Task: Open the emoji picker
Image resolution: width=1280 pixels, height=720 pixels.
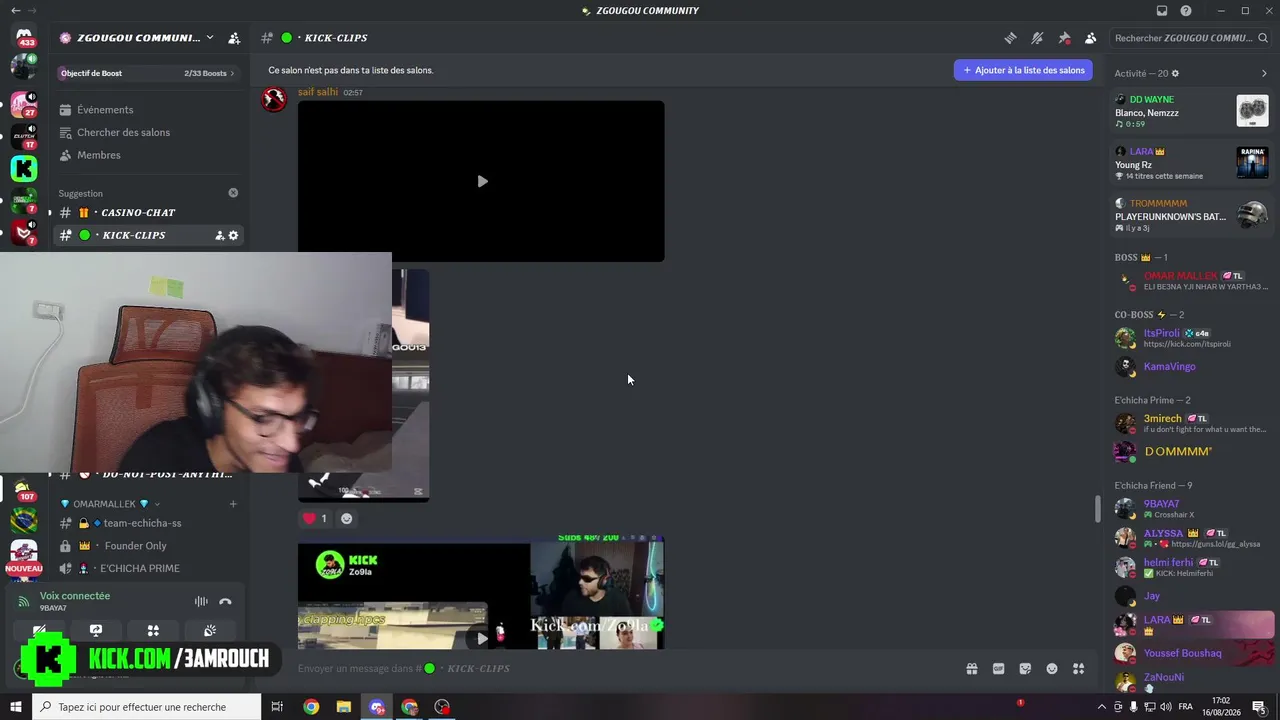Action: pyautogui.click(x=1052, y=669)
